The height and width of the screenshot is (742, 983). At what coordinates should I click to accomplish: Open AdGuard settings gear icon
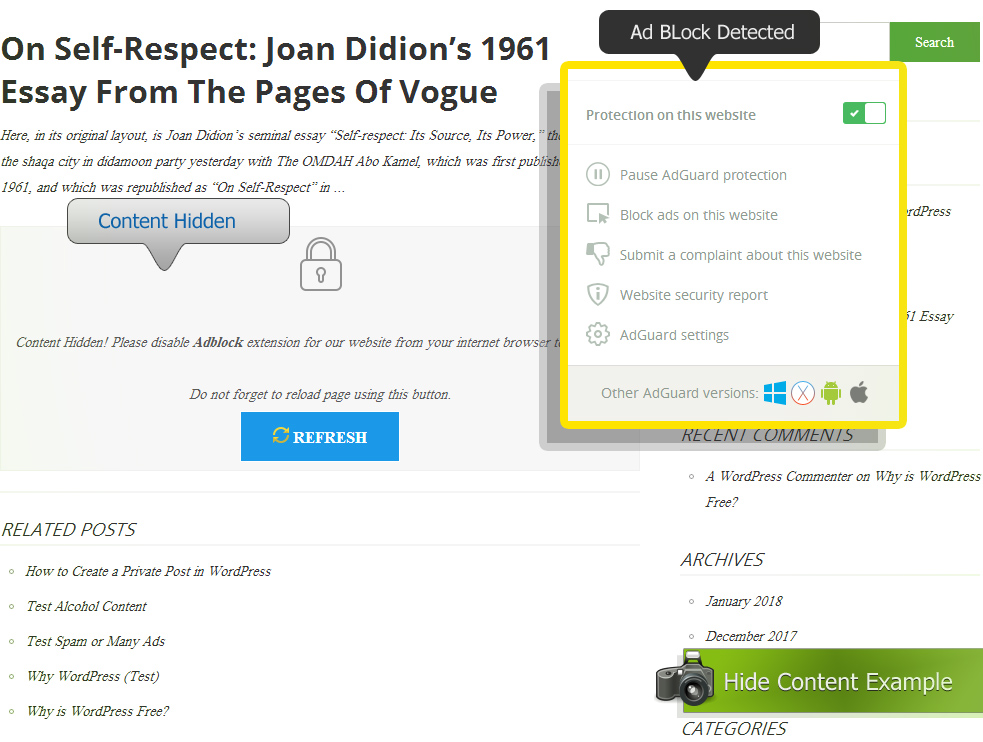(597, 334)
